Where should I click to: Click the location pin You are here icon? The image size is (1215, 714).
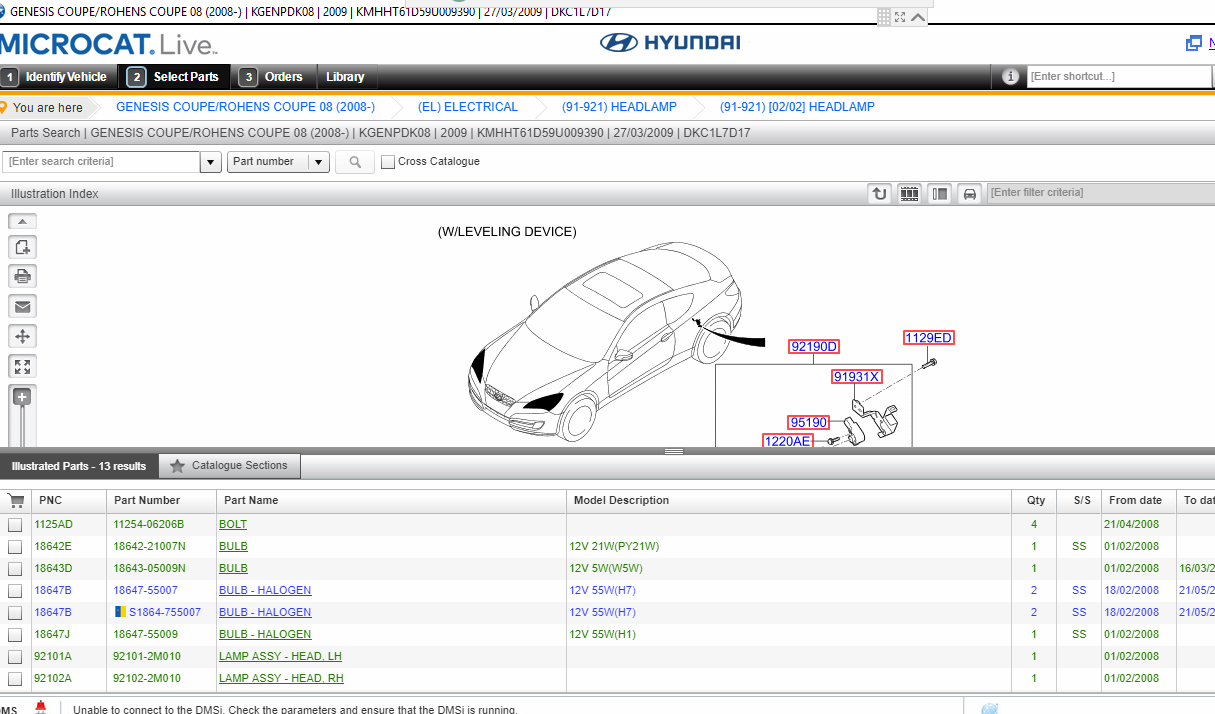coord(4,107)
